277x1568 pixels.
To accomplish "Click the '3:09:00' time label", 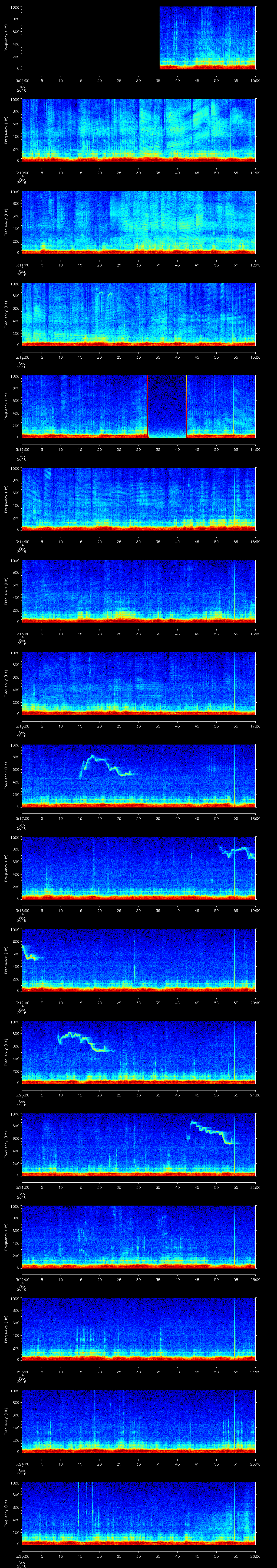I will [x=22, y=80].
